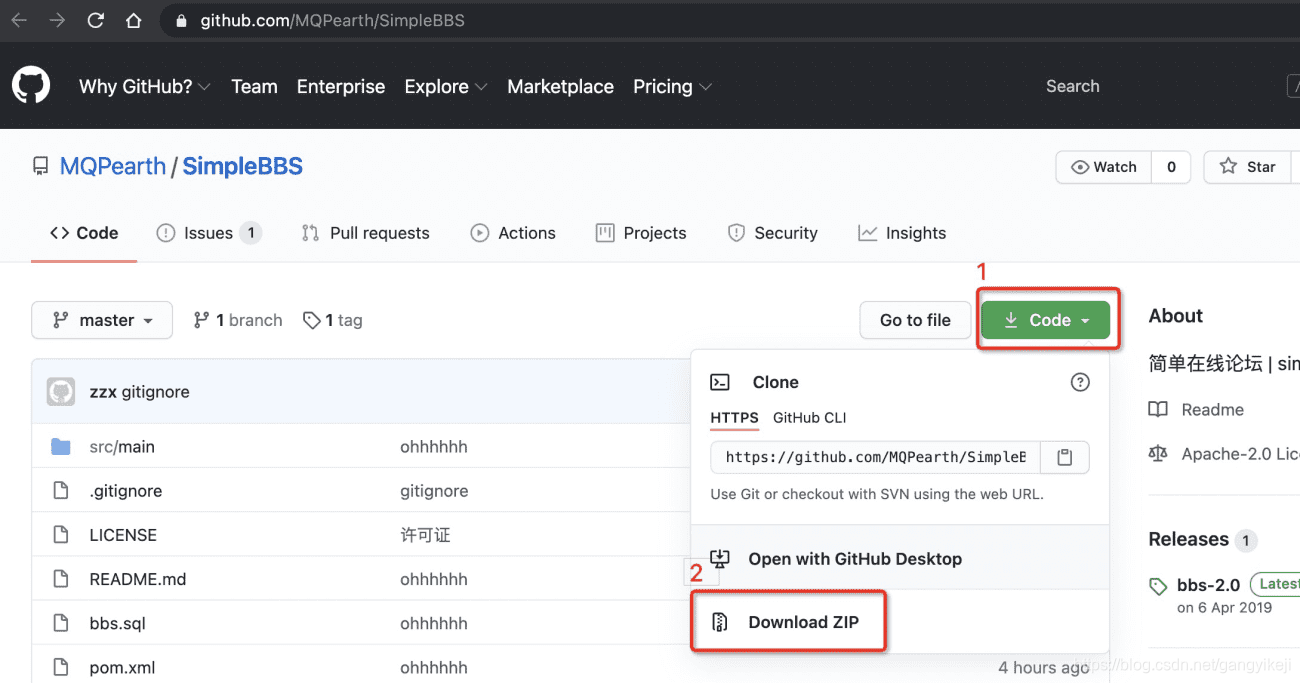Open the Security tab

click(x=772, y=233)
